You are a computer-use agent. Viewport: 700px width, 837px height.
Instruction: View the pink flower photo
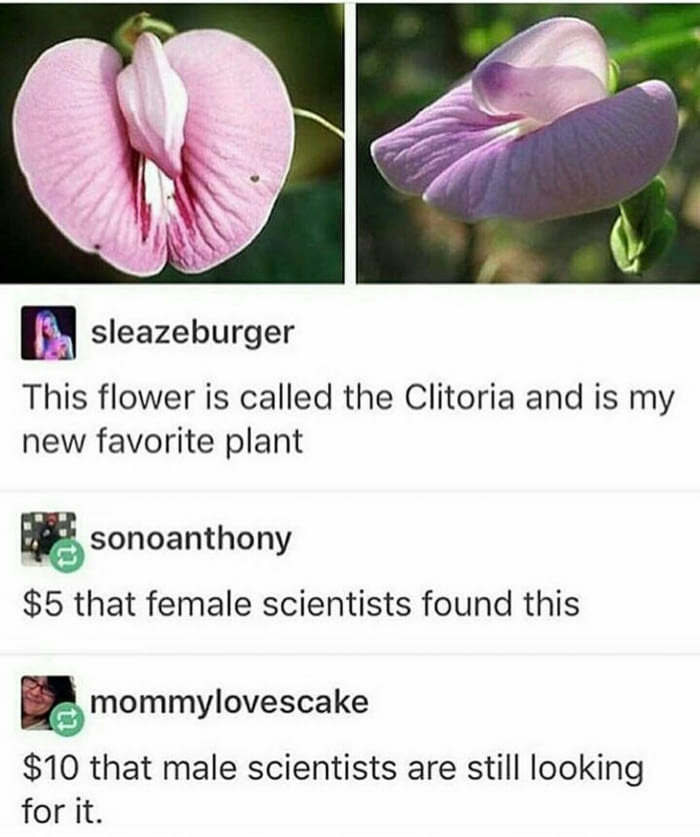pos(172,143)
